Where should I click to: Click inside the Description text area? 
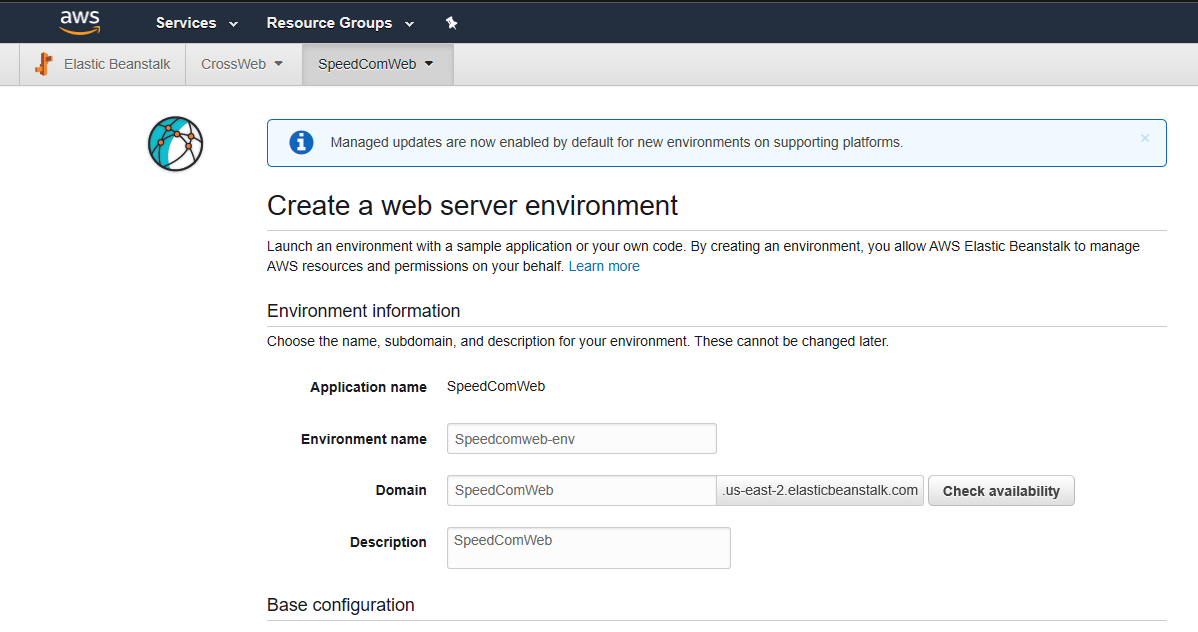coord(588,548)
